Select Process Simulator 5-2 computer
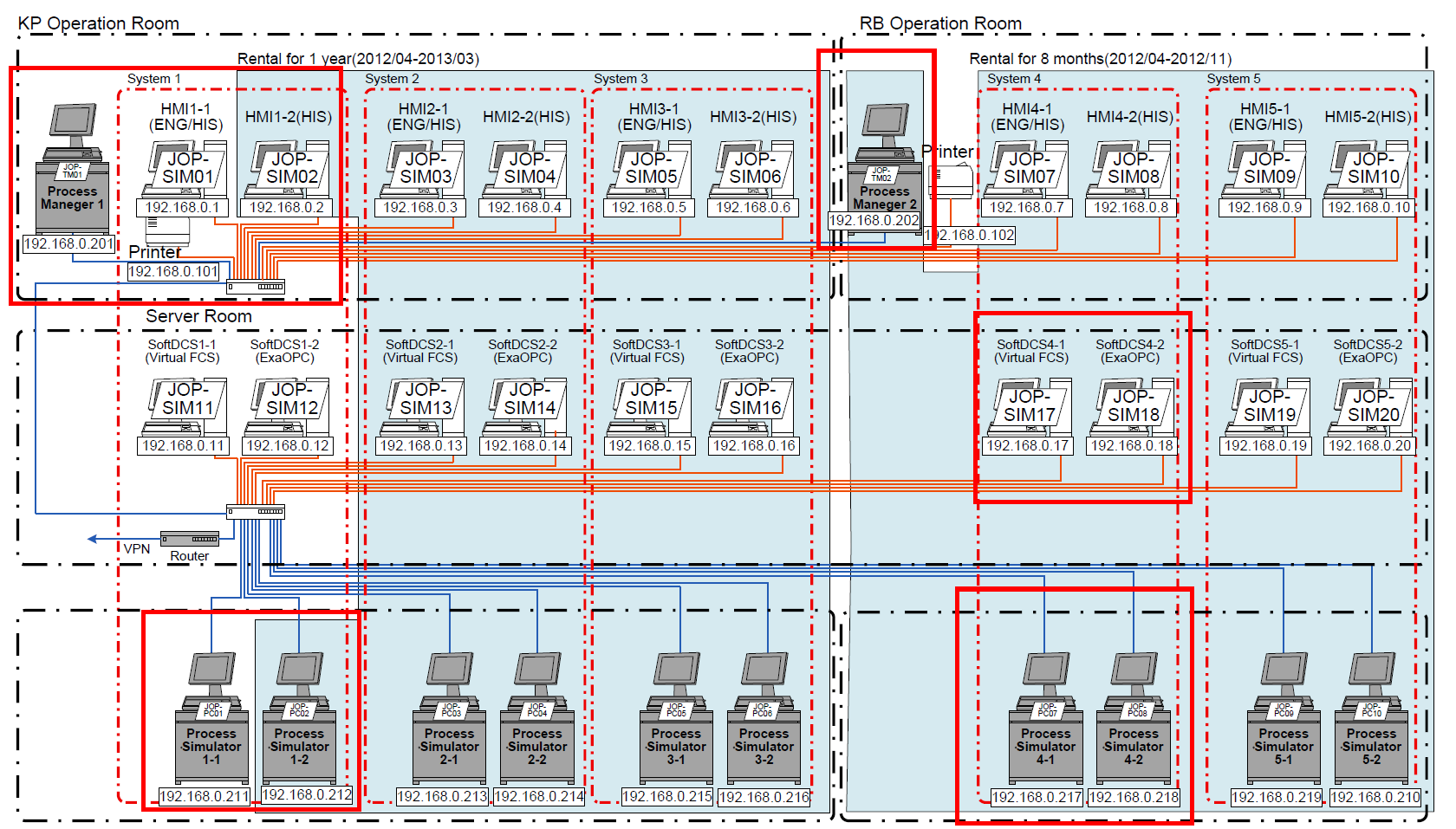This screenshot has height=829, width=1456. point(1371,718)
